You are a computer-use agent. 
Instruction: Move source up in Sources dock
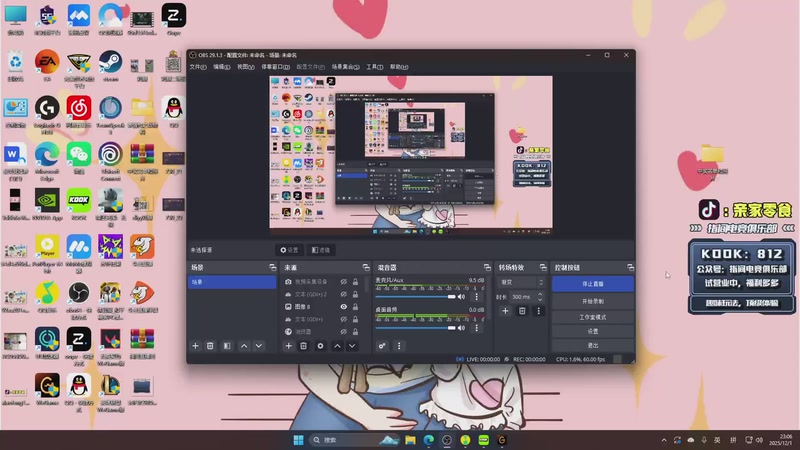(337, 346)
